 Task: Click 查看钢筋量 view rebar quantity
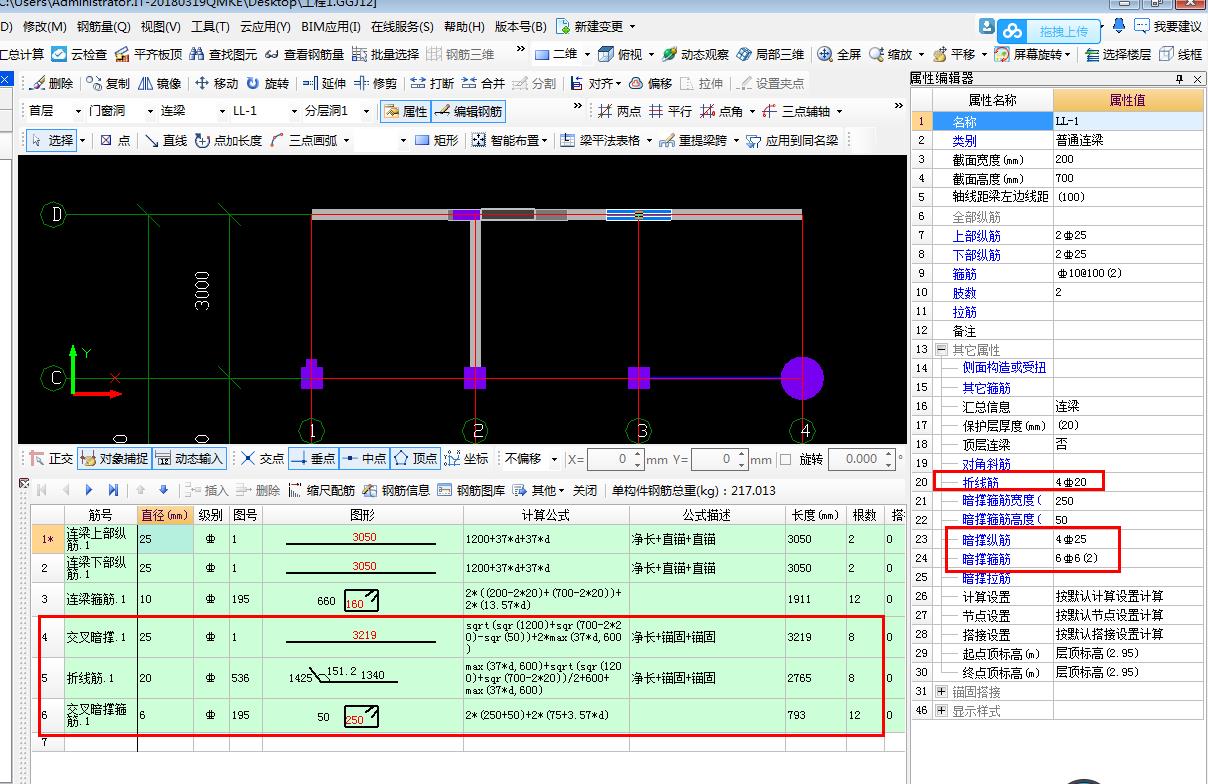click(303, 54)
